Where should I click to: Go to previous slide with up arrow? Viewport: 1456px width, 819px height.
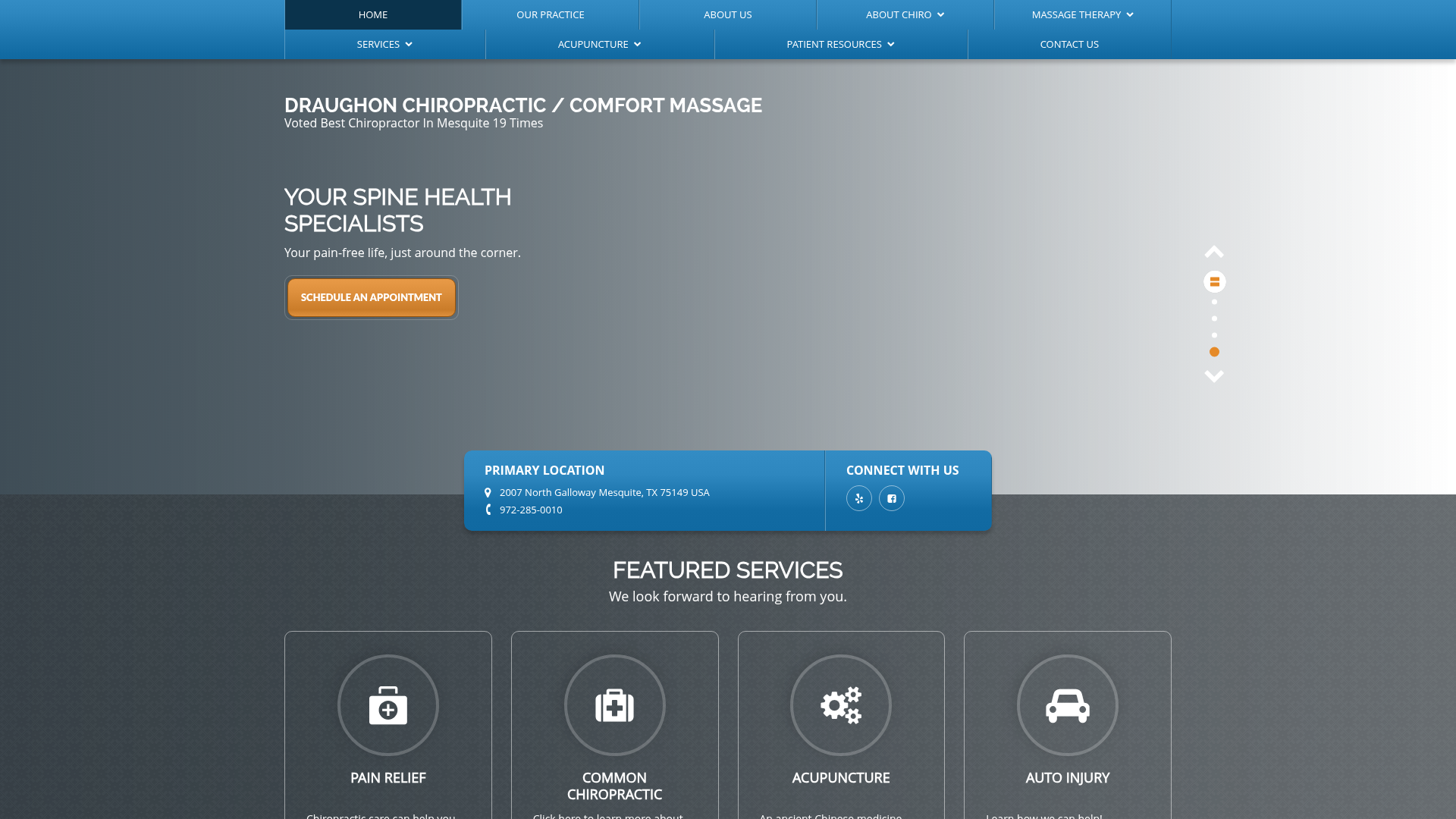click(x=1214, y=252)
